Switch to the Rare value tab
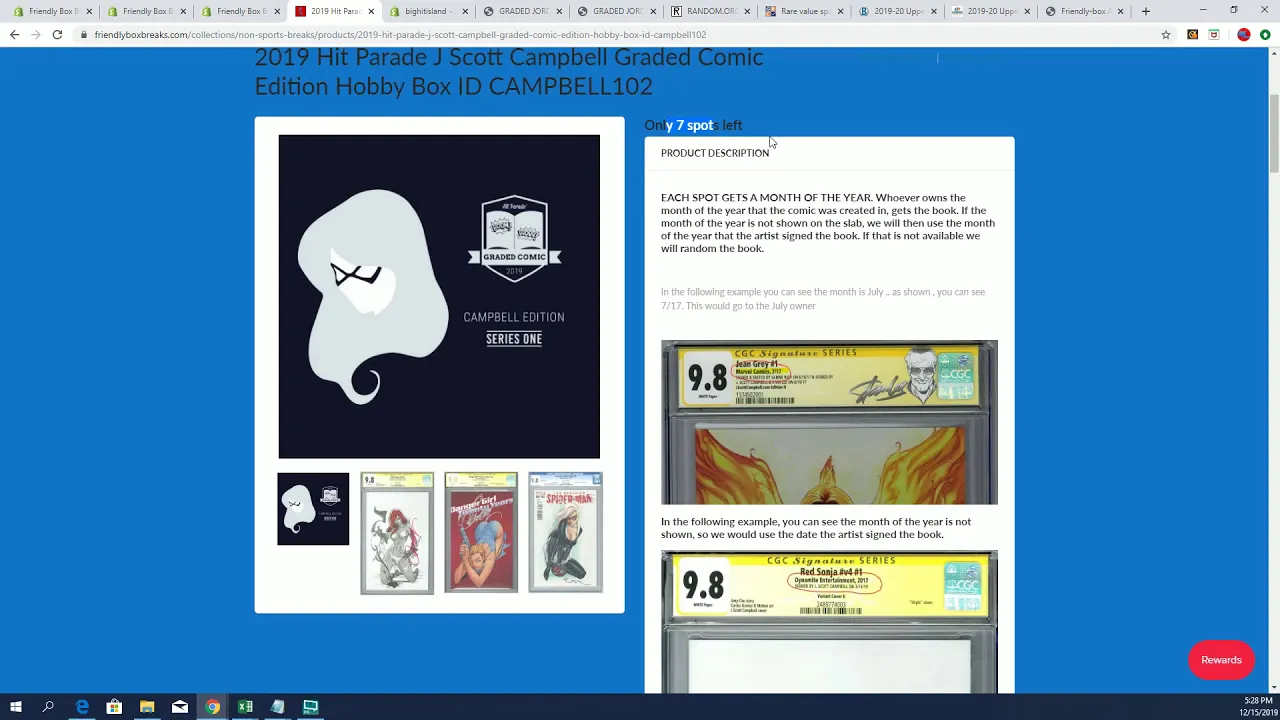This screenshot has height=720, width=1280. tap(805, 11)
